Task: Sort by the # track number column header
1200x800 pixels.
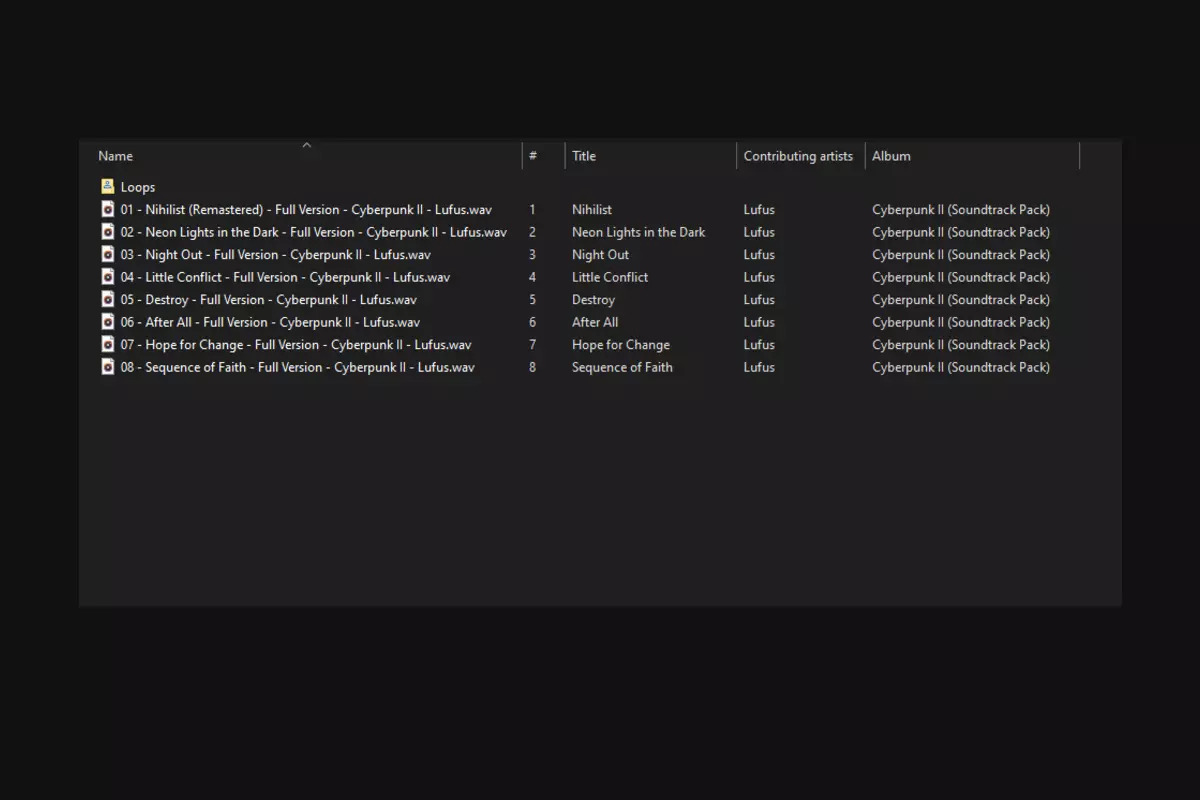Action: coord(533,156)
